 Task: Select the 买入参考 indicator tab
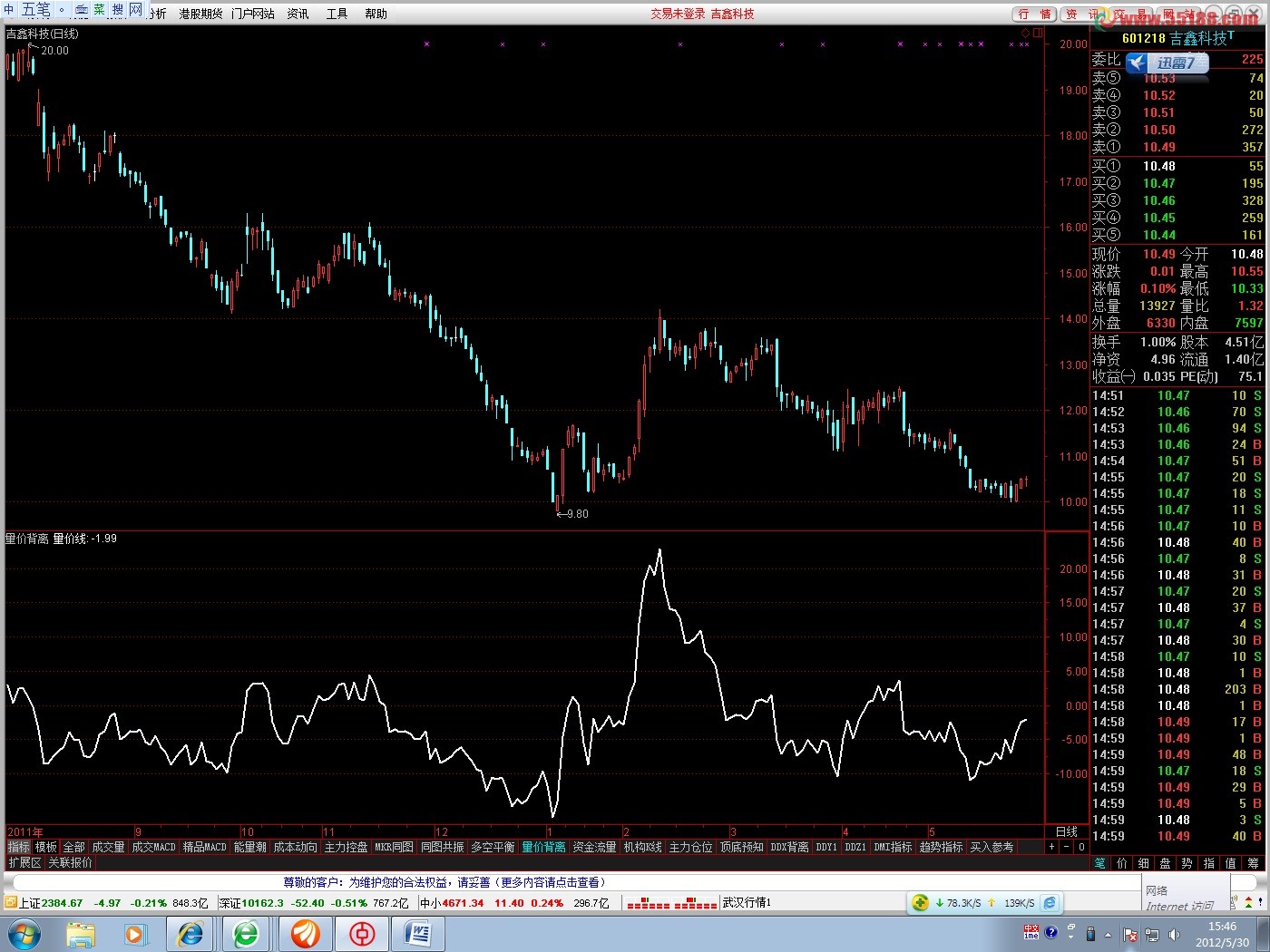[992, 847]
